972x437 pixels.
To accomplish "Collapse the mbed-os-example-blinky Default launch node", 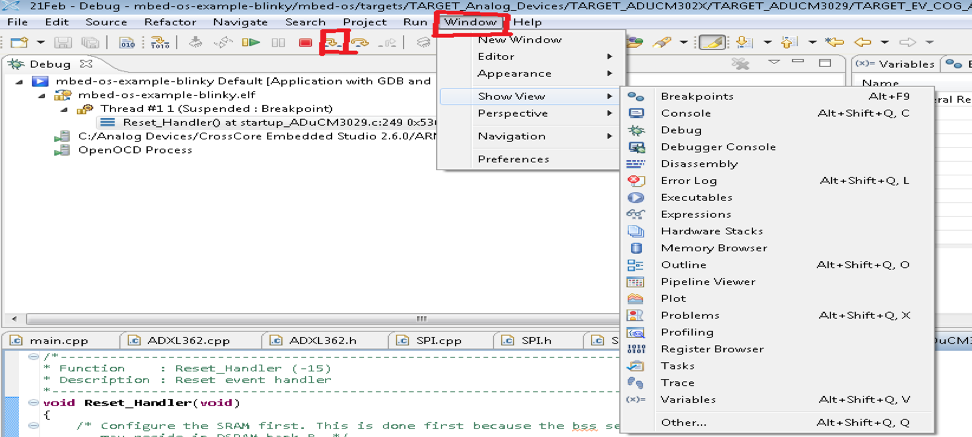I will tap(19, 81).
